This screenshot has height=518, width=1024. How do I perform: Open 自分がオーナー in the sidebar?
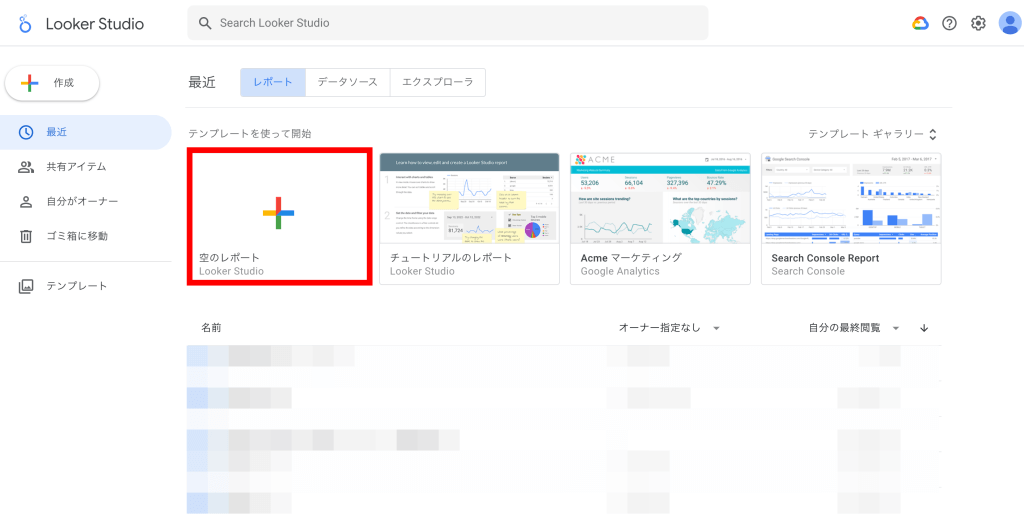(86, 201)
